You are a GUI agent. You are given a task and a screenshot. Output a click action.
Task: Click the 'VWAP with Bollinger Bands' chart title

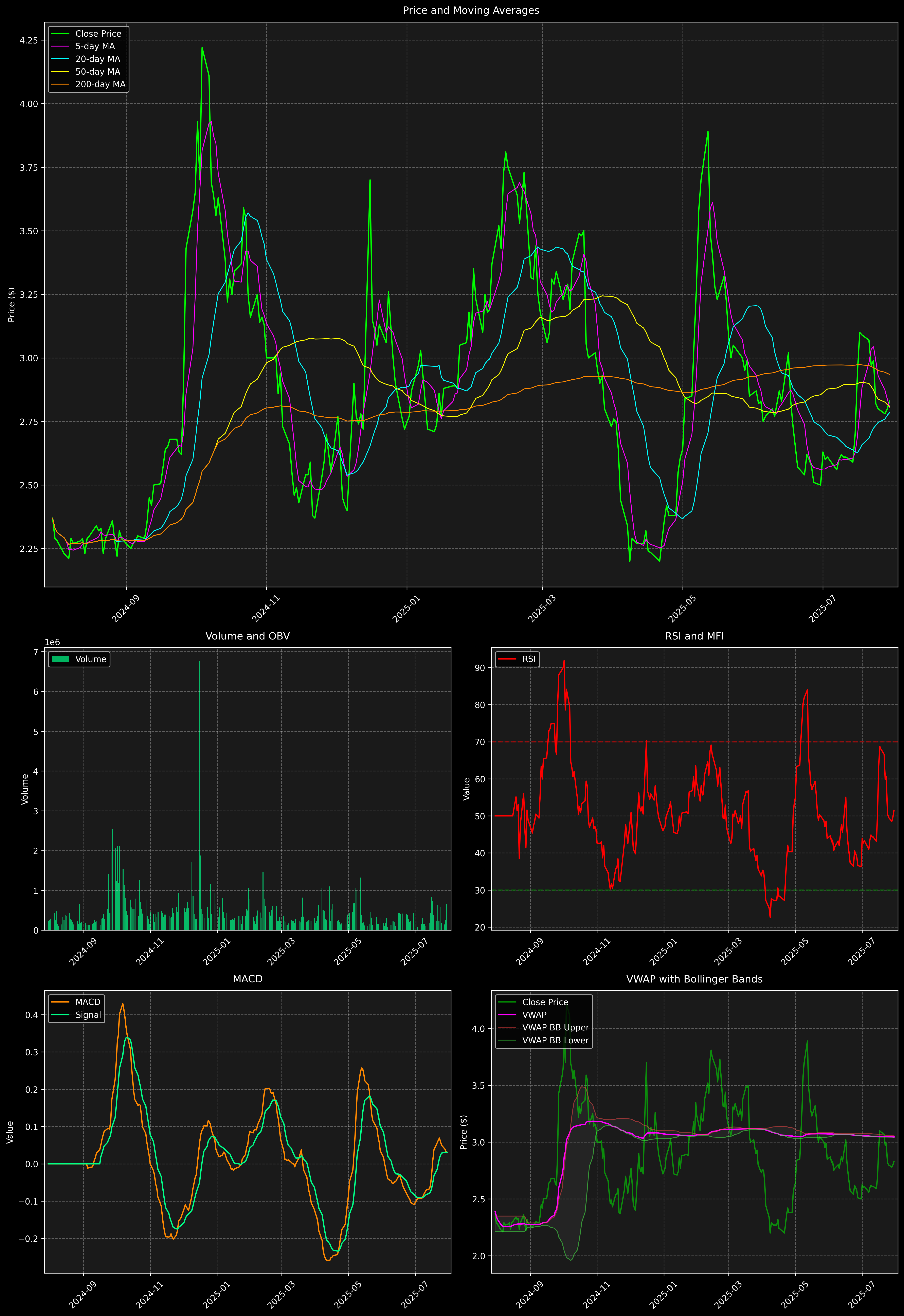click(x=694, y=979)
